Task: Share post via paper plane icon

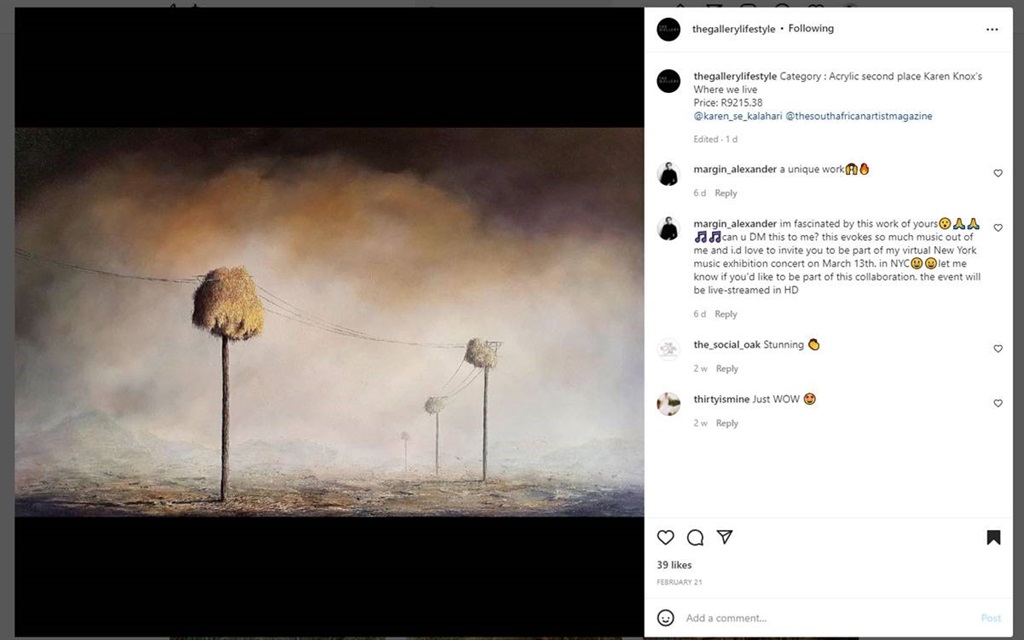Action: [x=725, y=538]
